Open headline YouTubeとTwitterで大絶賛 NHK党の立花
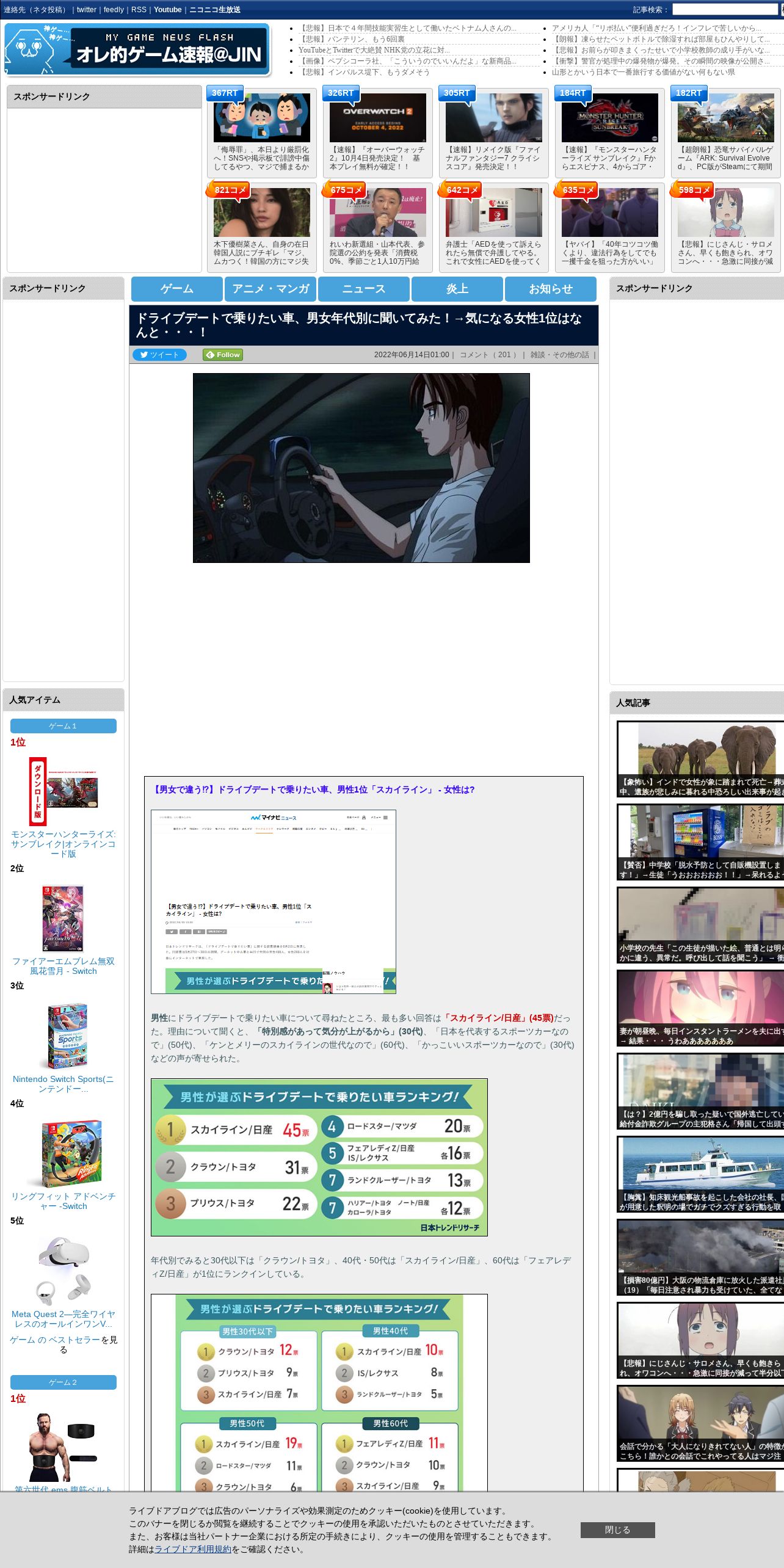 tap(374, 50)
